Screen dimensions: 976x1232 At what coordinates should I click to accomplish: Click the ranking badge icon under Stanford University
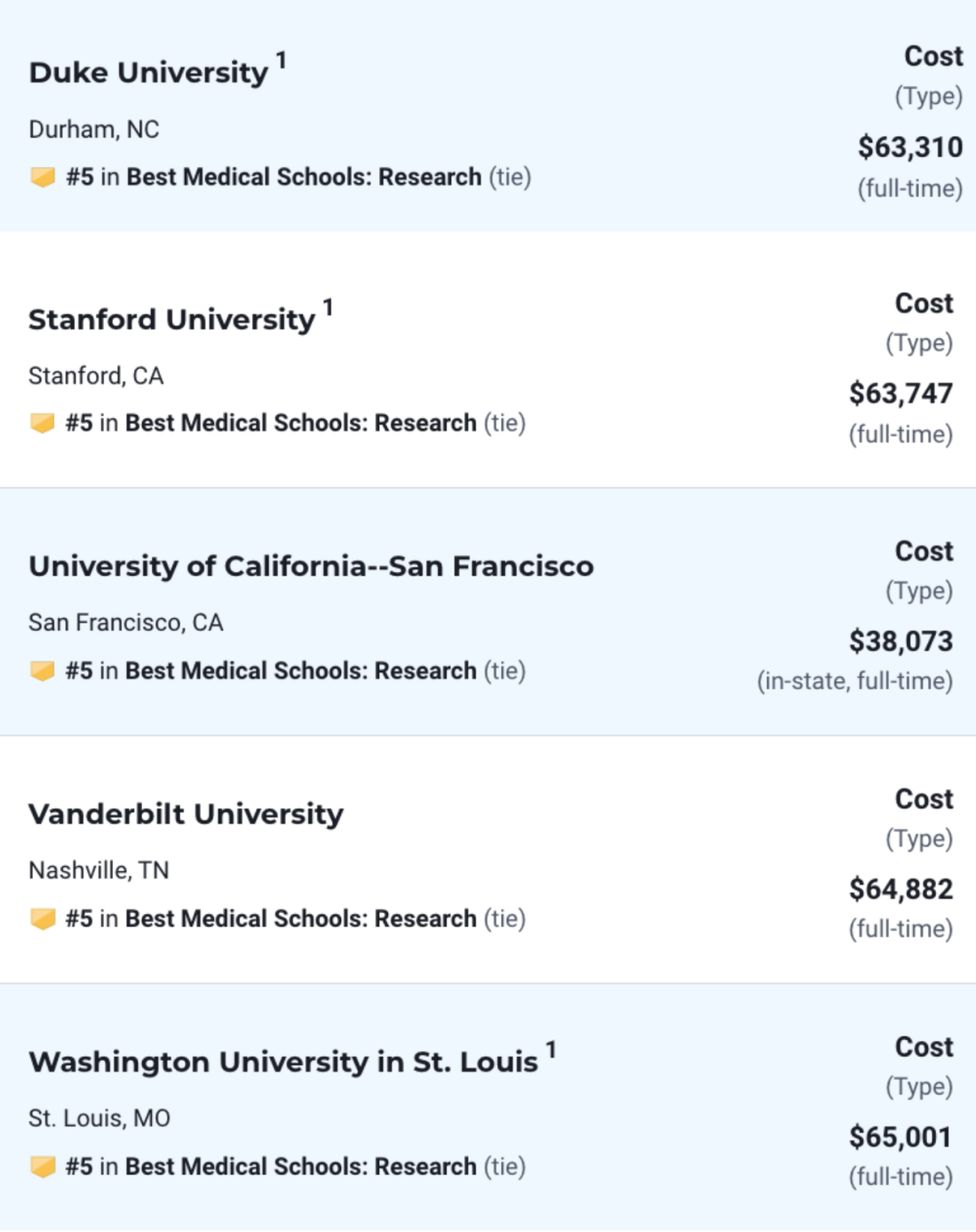[x=43, y=423]
